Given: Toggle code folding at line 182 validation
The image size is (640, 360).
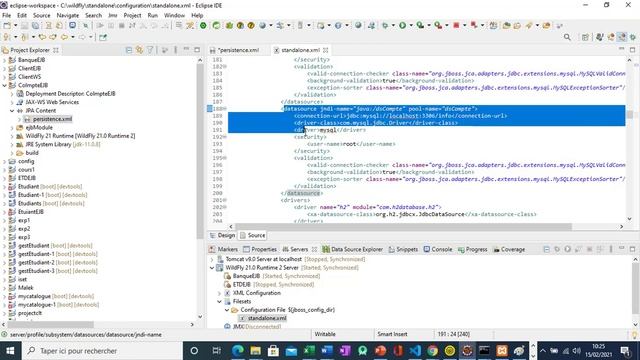Looking at the screenshot, I should click(224, 67).
